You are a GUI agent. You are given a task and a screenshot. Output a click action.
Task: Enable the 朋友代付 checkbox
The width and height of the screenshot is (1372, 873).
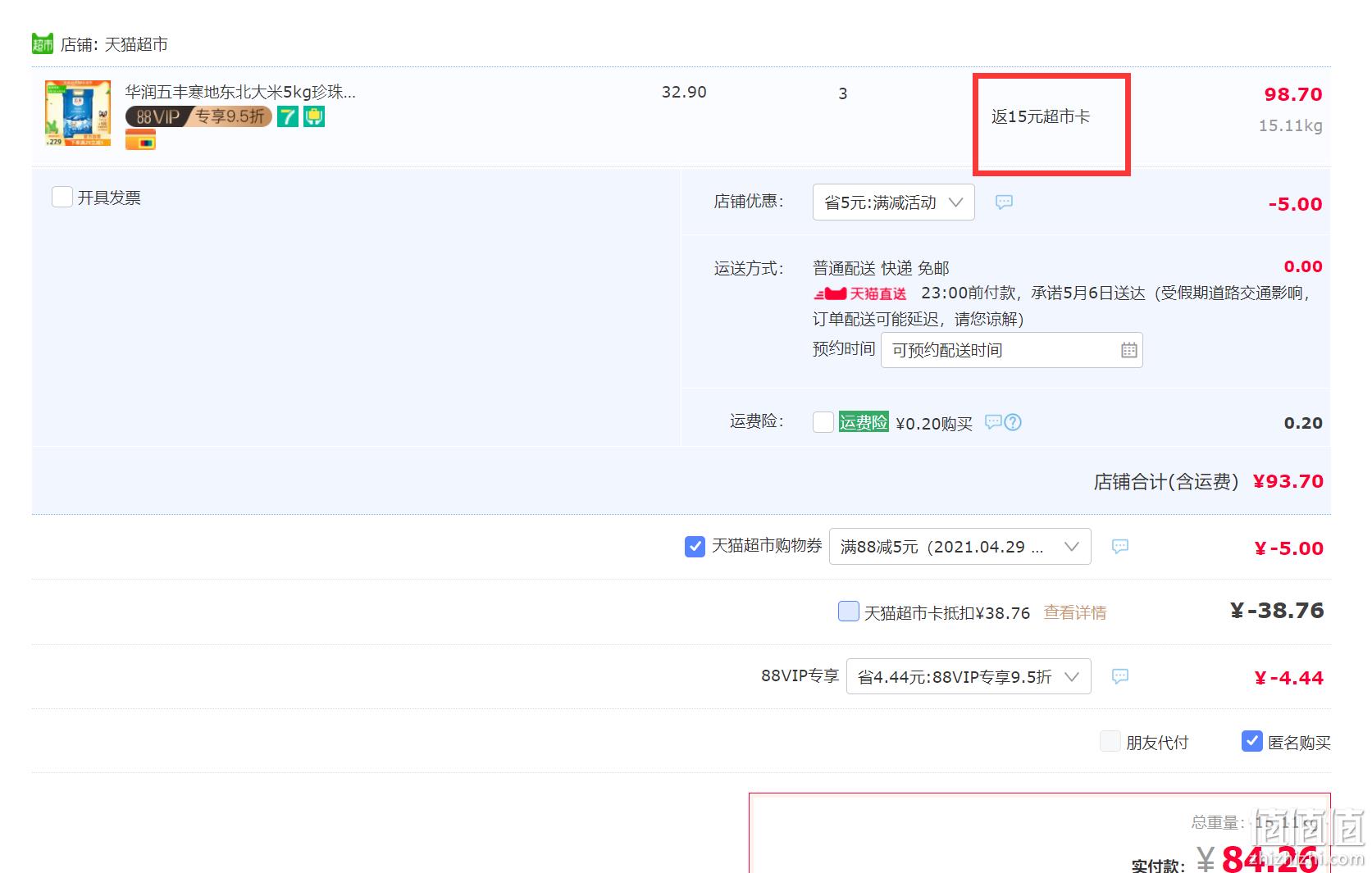pos(1110,742)
